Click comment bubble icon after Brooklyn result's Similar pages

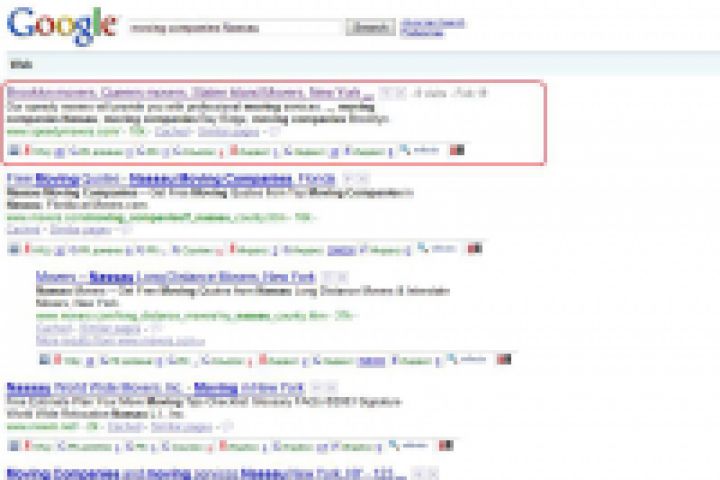[x=274, y=132]
